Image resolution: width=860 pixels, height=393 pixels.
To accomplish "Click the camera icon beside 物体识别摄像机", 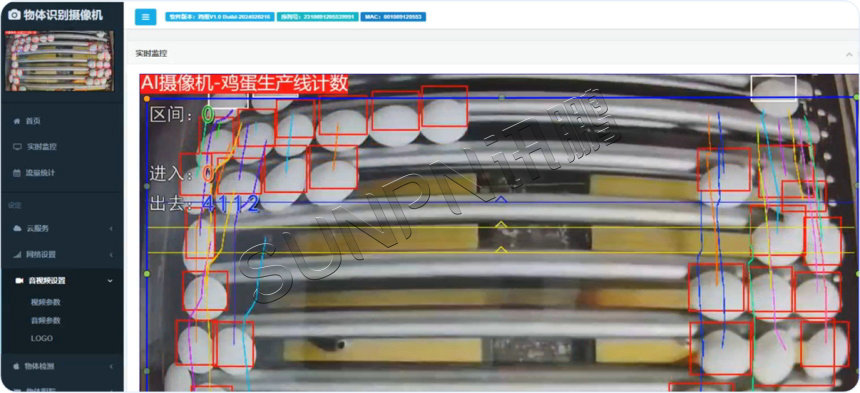I will pyautogui.click(x=14, y=15).
